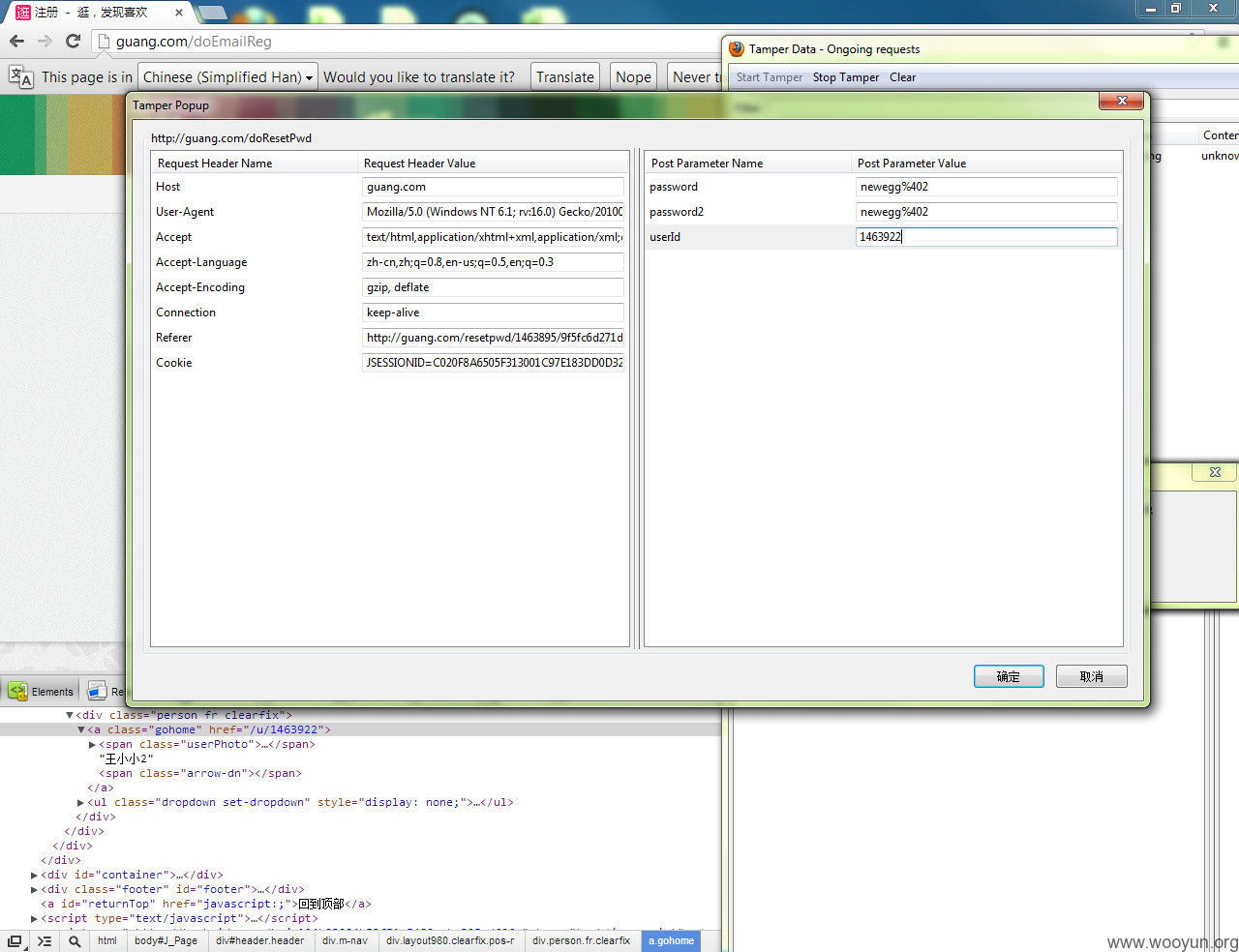Edit the Accept-Language value field
The width and height of the screenshot is (1239, 952).
click(493, 262)
